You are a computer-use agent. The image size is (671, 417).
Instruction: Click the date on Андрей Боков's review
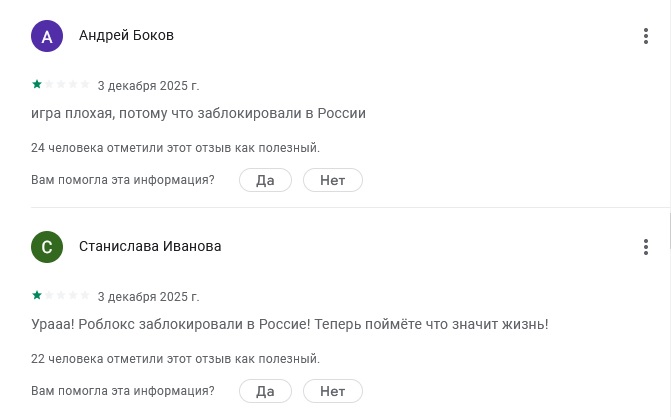(x=148, y=86)
